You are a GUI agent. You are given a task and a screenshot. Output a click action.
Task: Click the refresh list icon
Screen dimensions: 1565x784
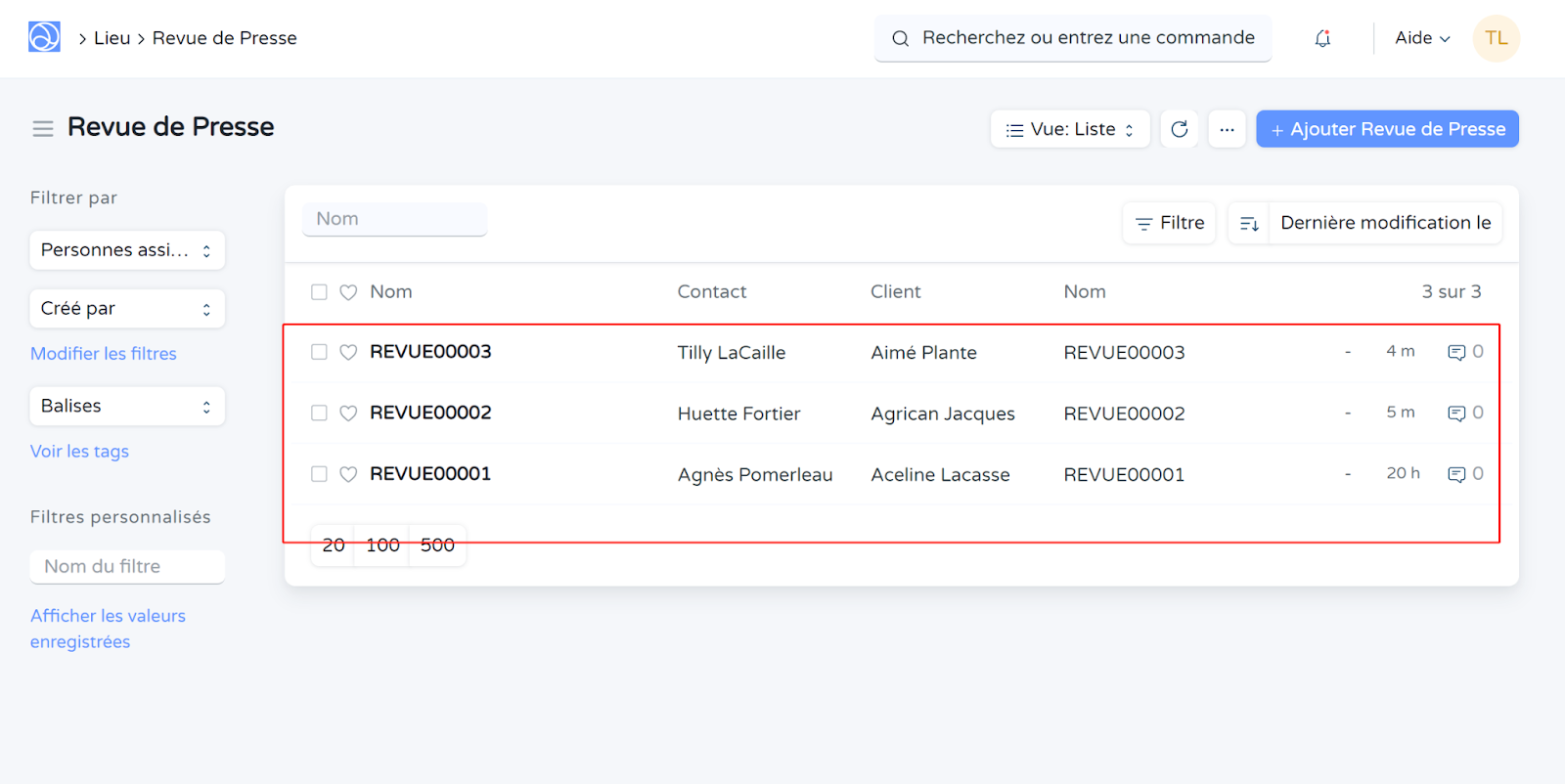(1179, 129)
